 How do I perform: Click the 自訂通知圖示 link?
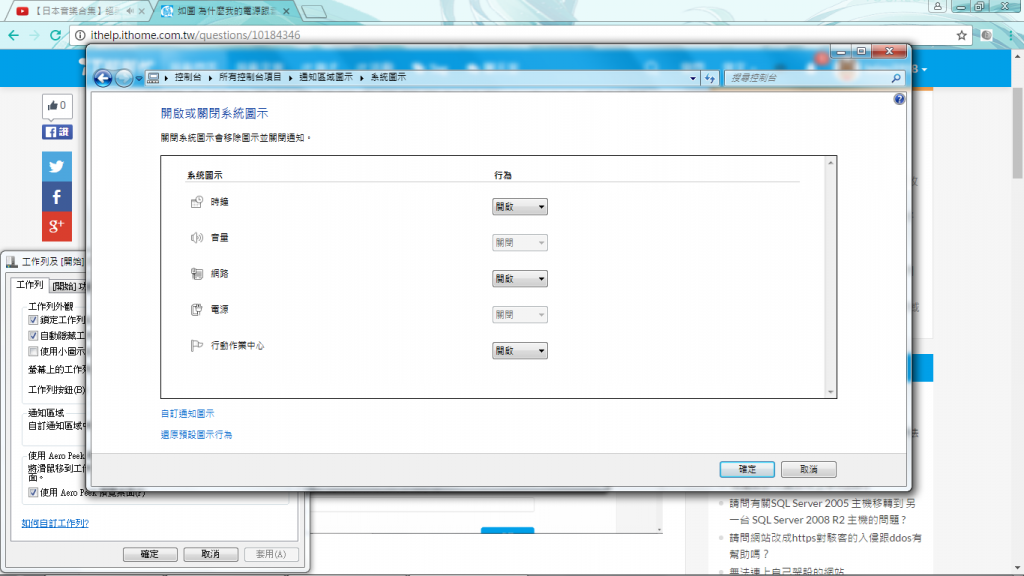click(187, 413)
